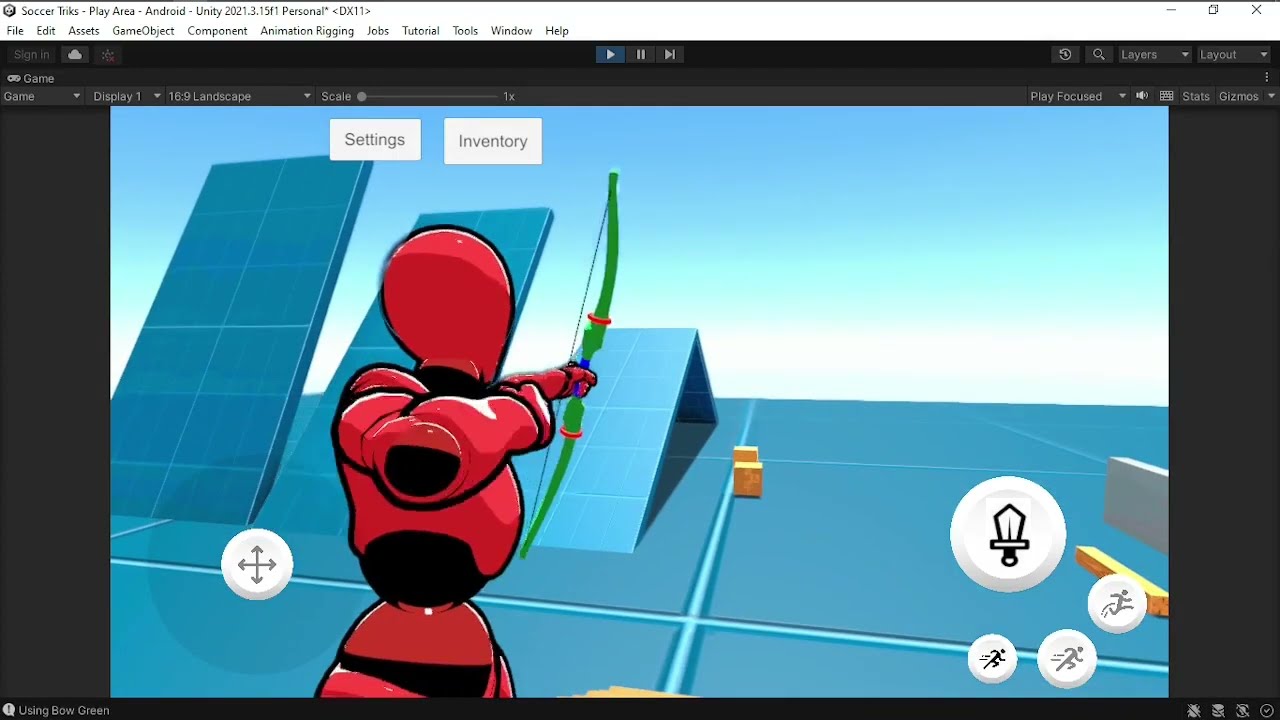This screenshot has width=1280, height=720.
Task: Click the global search magnifier icon
Action: point(1099,55)
